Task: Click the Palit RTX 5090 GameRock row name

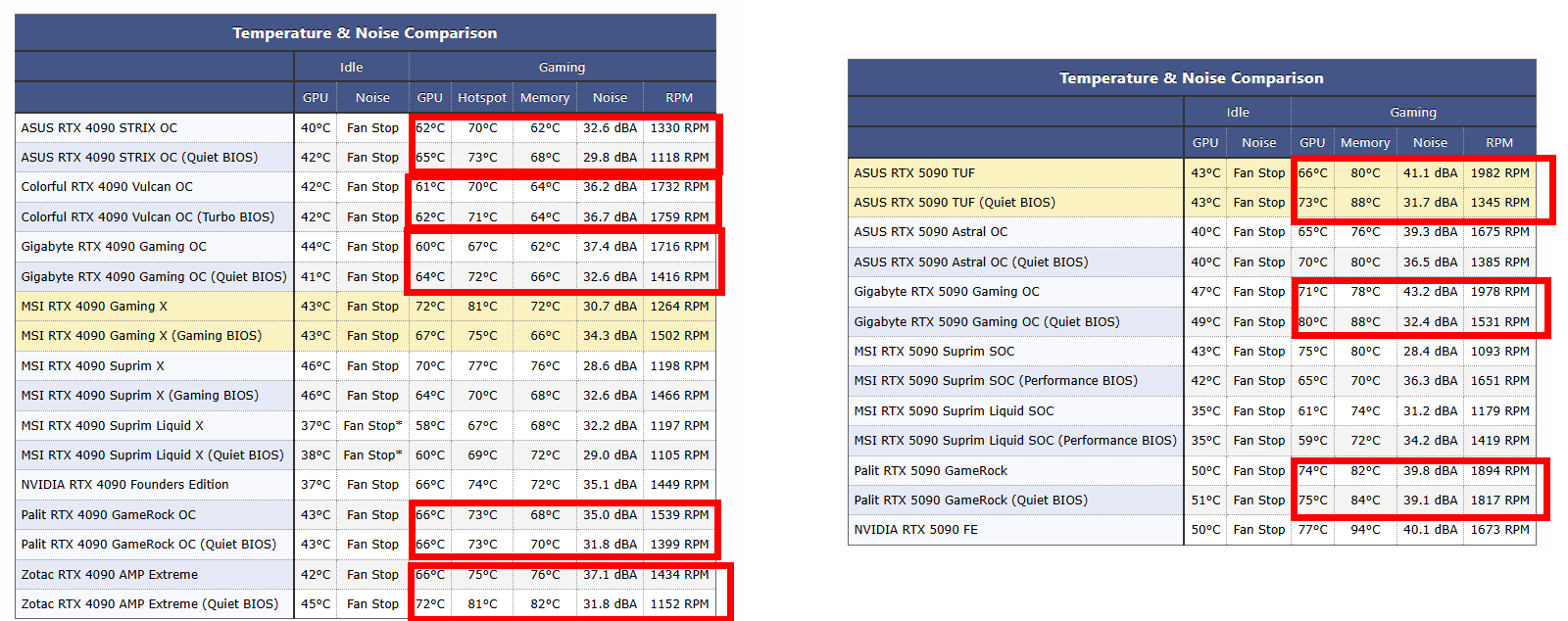Action: click(x=930, y=470)
